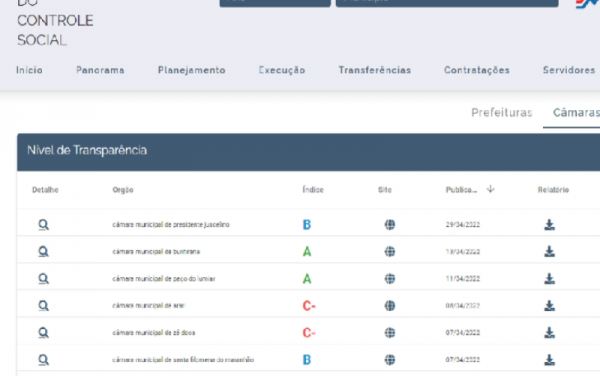Open the magnifier for the 08/04/2022 row

tap(43, 306)
